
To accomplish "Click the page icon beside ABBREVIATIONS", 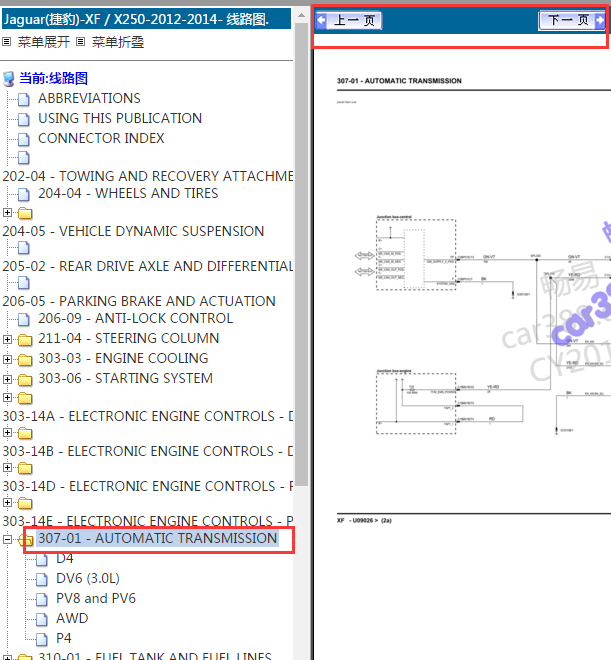I will click(24, 99).
